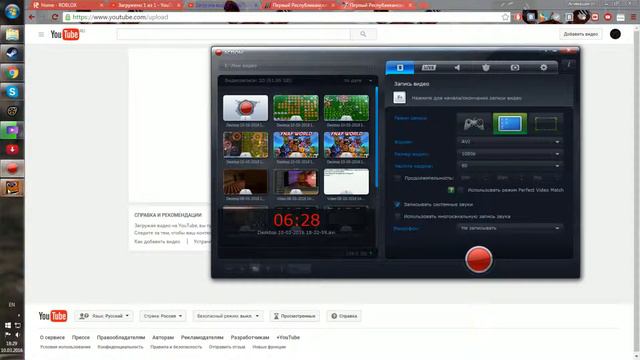Click the volume speaker tray icon
Viewport: 640px width, 360px height.
18,335
